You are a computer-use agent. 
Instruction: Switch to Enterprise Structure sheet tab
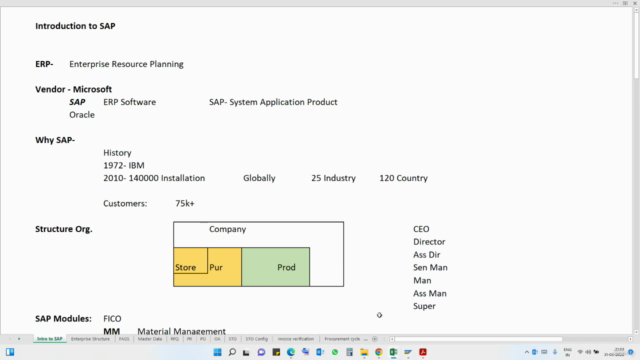tap(90, 339)
